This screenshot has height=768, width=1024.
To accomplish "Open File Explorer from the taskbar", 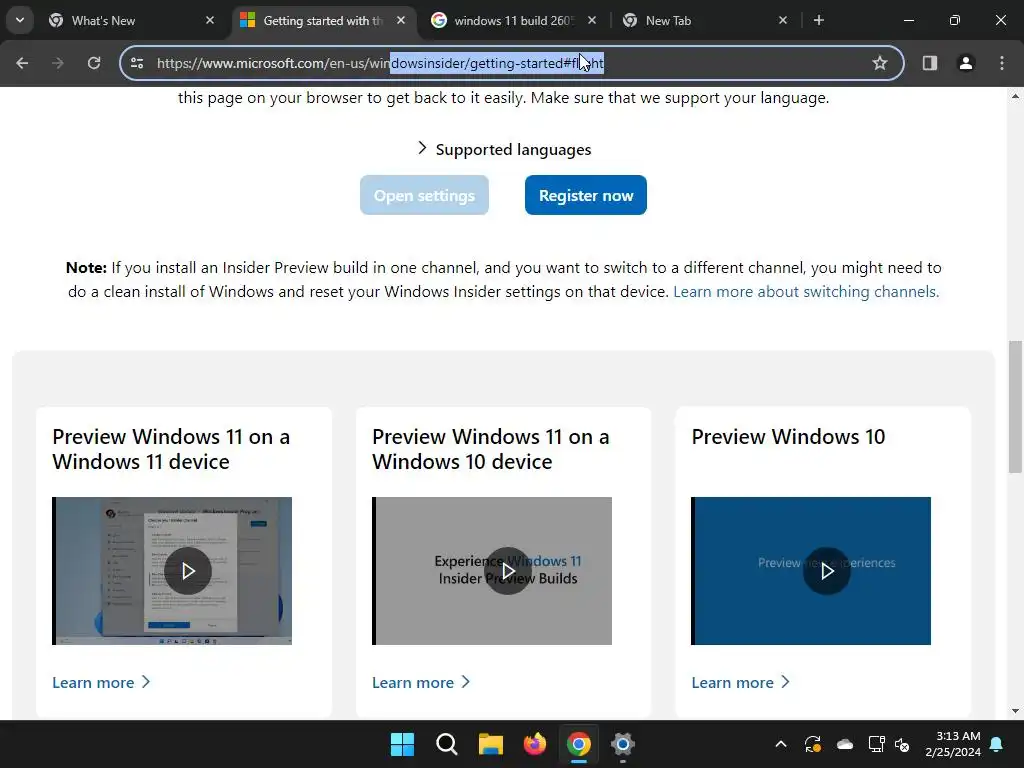I will 490,744.
